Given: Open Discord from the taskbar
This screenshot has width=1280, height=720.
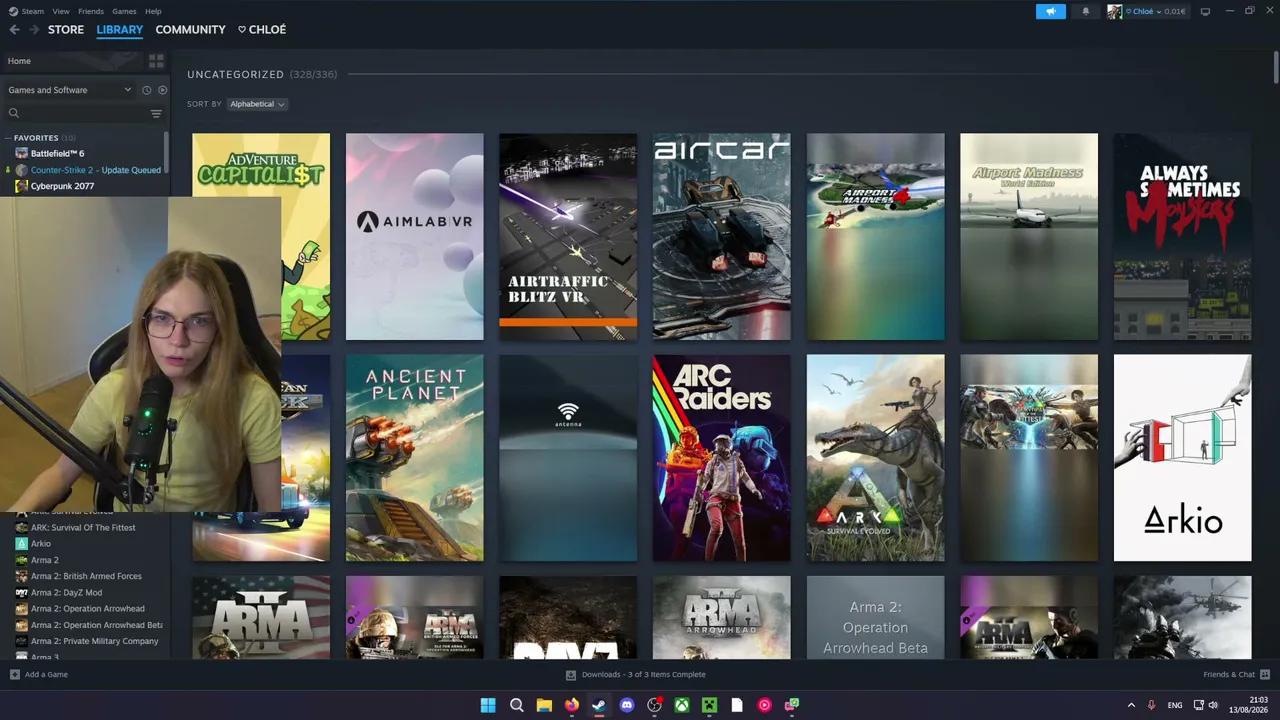Looking at the screenshot, I should pyautogui.click(x=627, y=705).
